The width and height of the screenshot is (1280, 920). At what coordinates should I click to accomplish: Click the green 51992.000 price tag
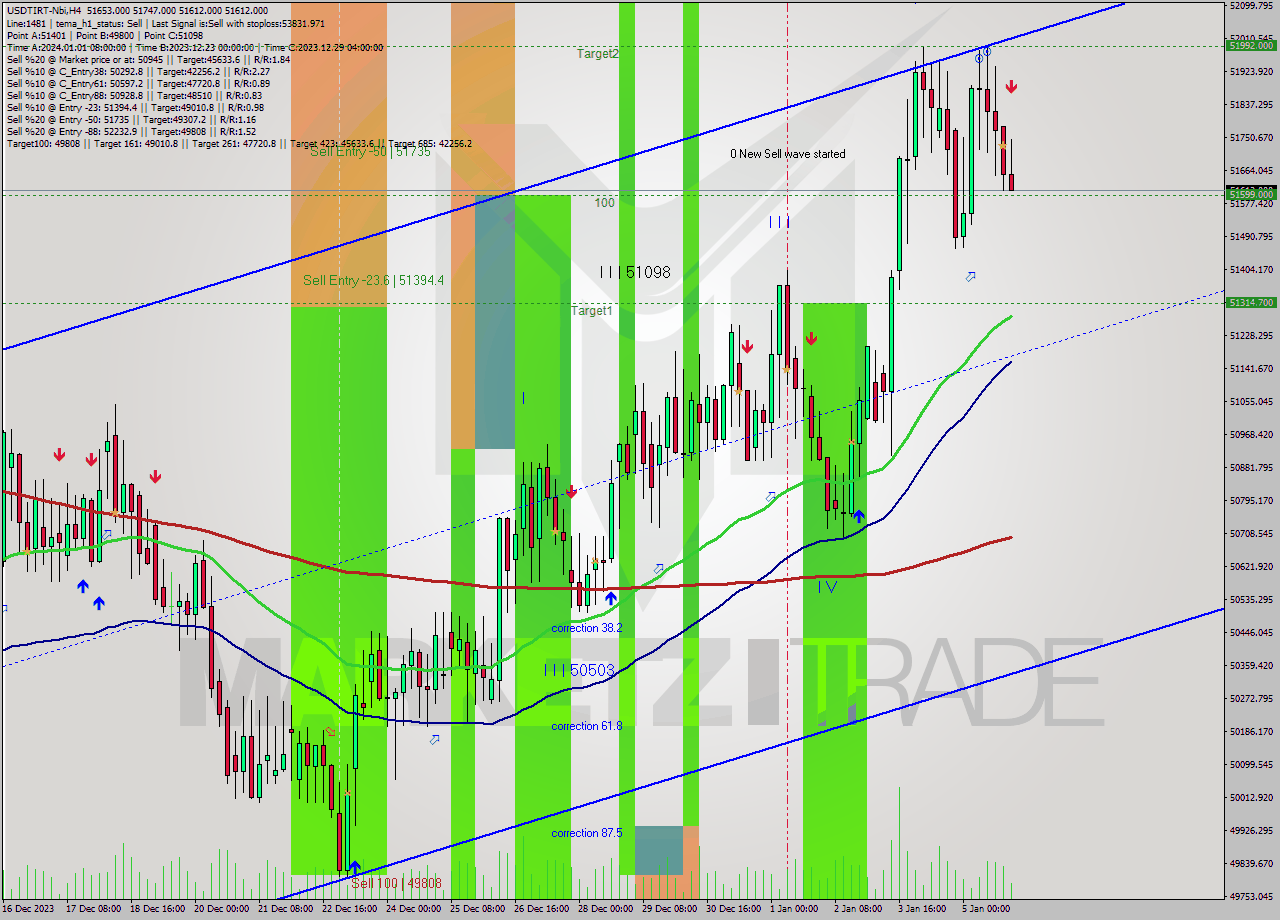point(1251,45)
